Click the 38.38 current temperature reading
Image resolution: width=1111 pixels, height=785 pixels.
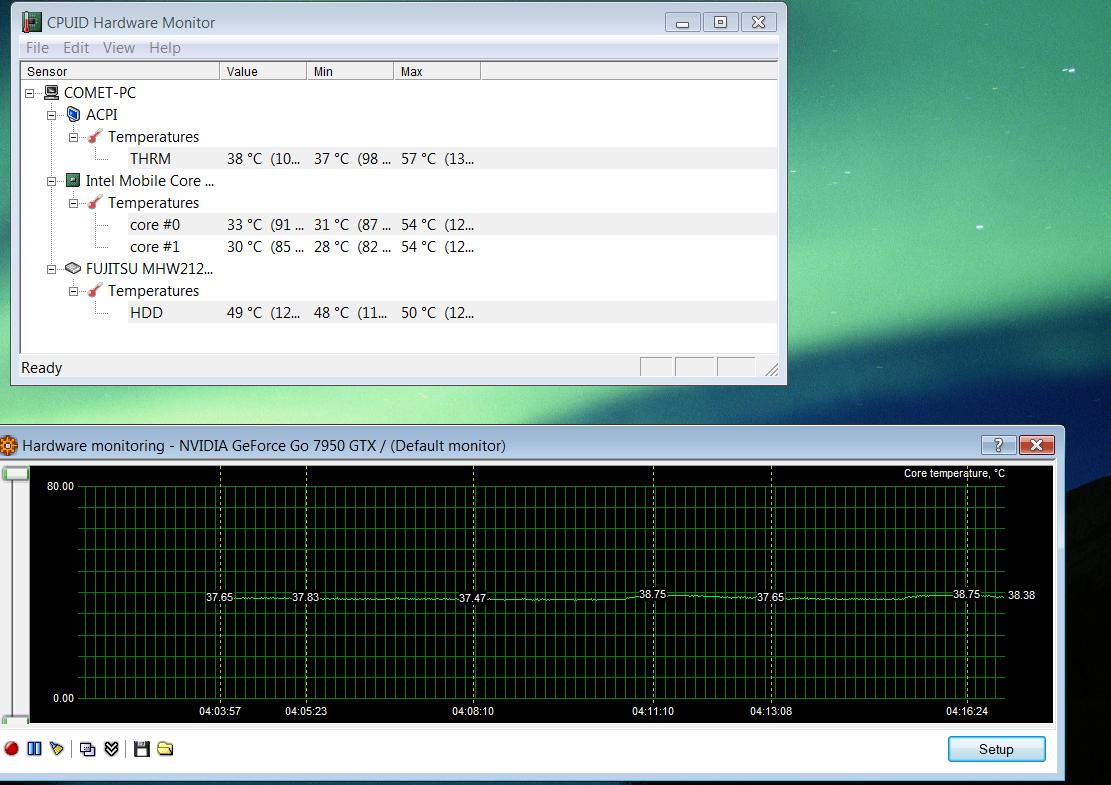[1022, 595]
